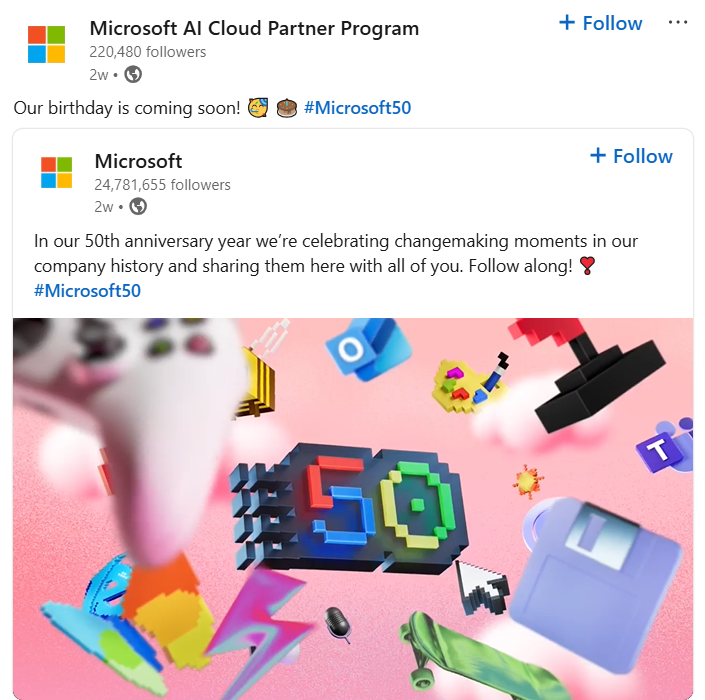Click the Outlook icon in the image
This screenshot has height=700, width=705.
(368, 348)
